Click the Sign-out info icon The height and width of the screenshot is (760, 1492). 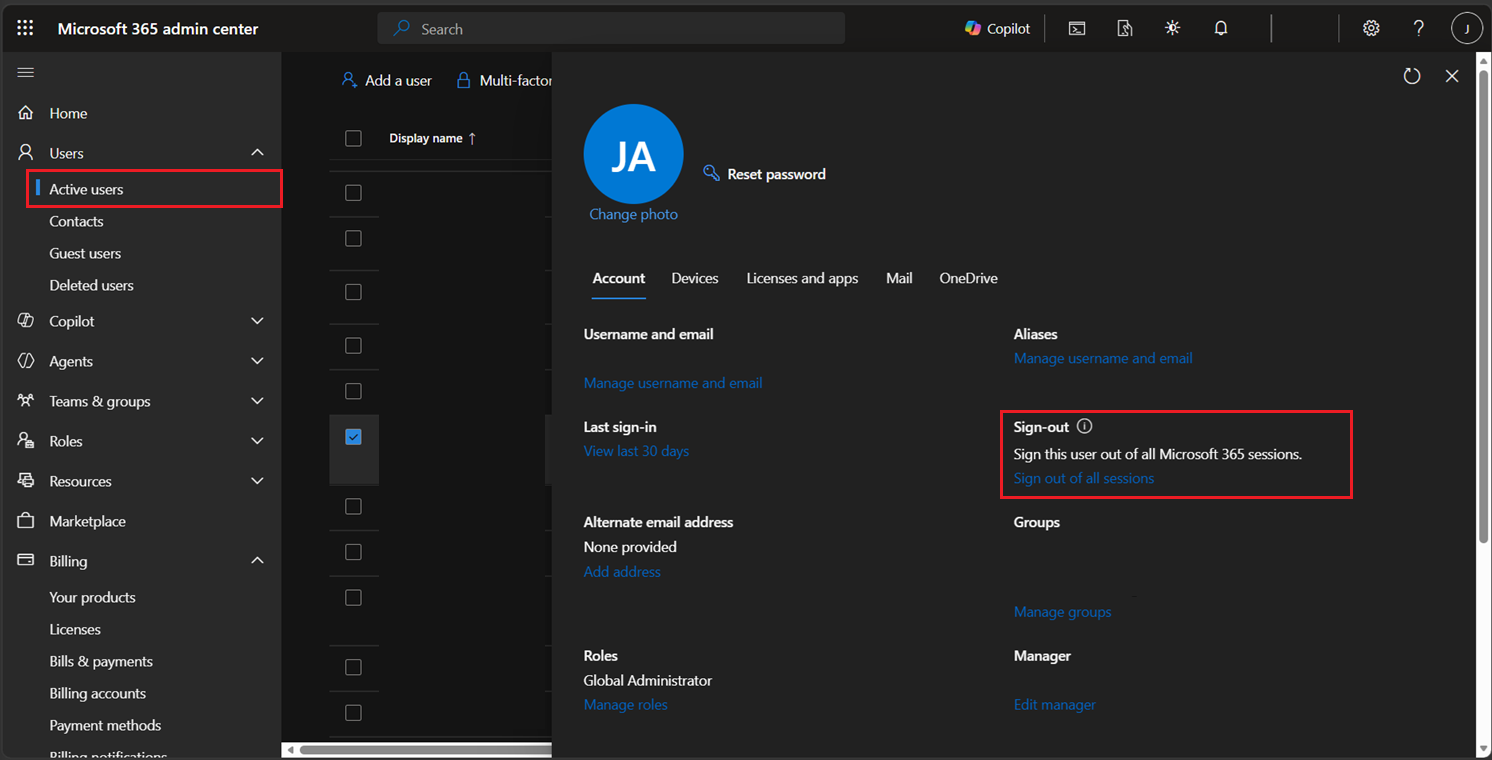[x=1085, y=427]
